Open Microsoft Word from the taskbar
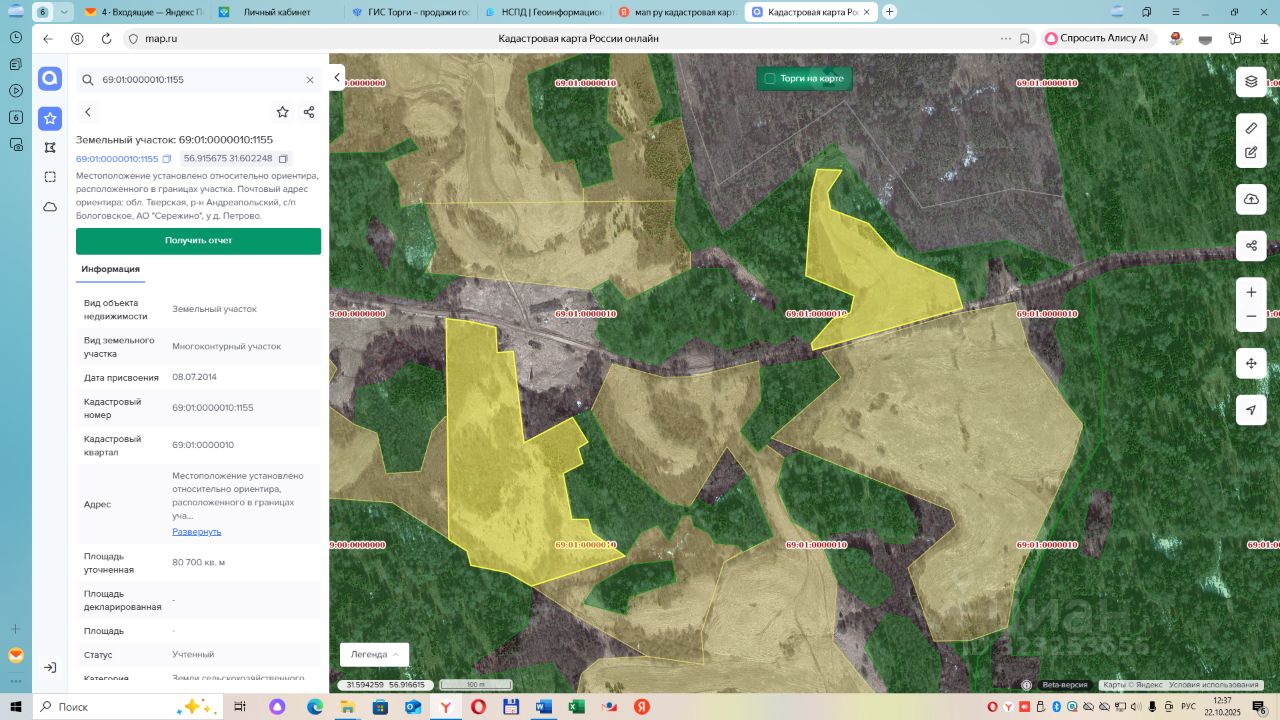The width and height of the screenshot is (1280, 720). click(543, 707)
